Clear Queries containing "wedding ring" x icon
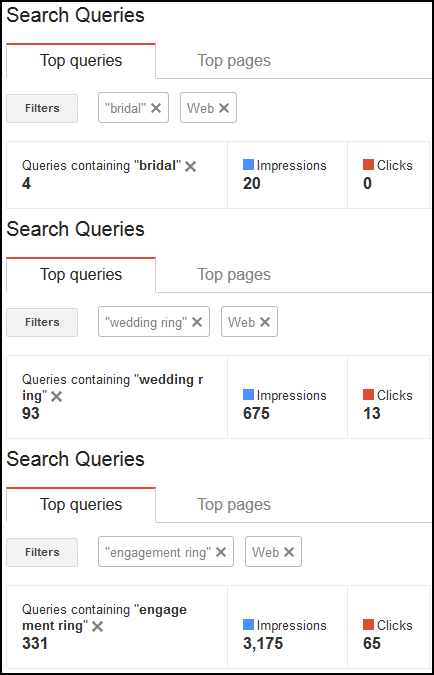434x675 pixels. click(x=56, y=396)
